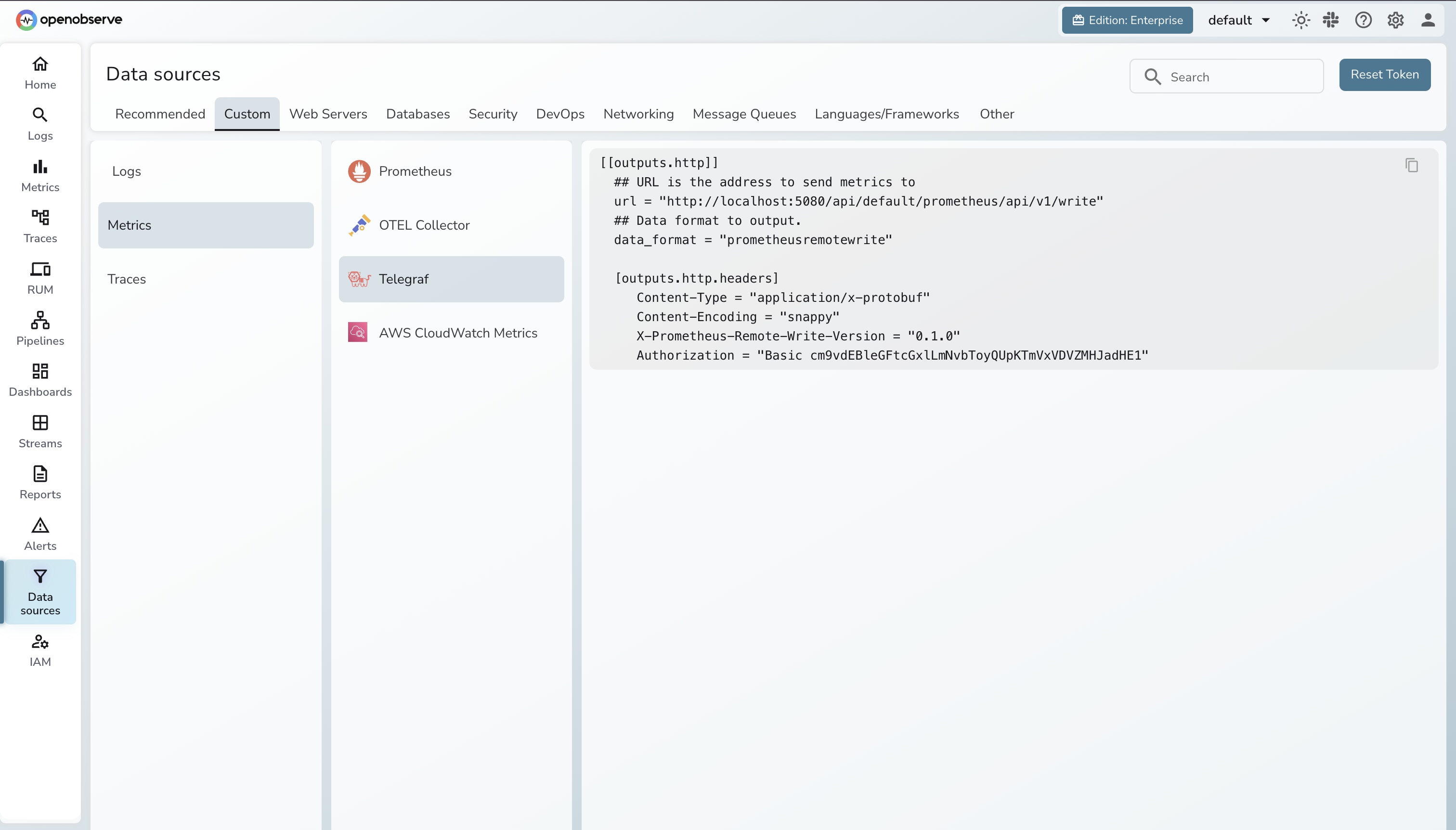Image resolution: width=1456 pixels, height=830 pixels.
Task: Select the Traces icon in the sidebar
Action: [39, 226]
